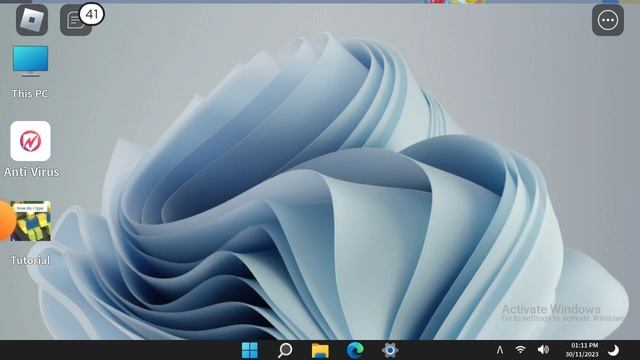Select the "Anti-Virus" label text

[31, 172]
